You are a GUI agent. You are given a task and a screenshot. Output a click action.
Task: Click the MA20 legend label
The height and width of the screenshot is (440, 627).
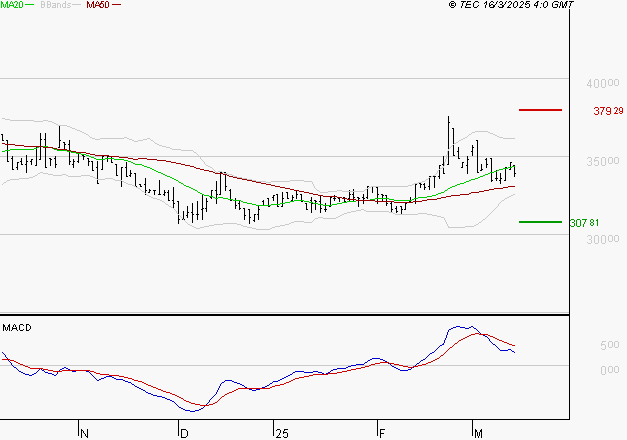(12, 6)
